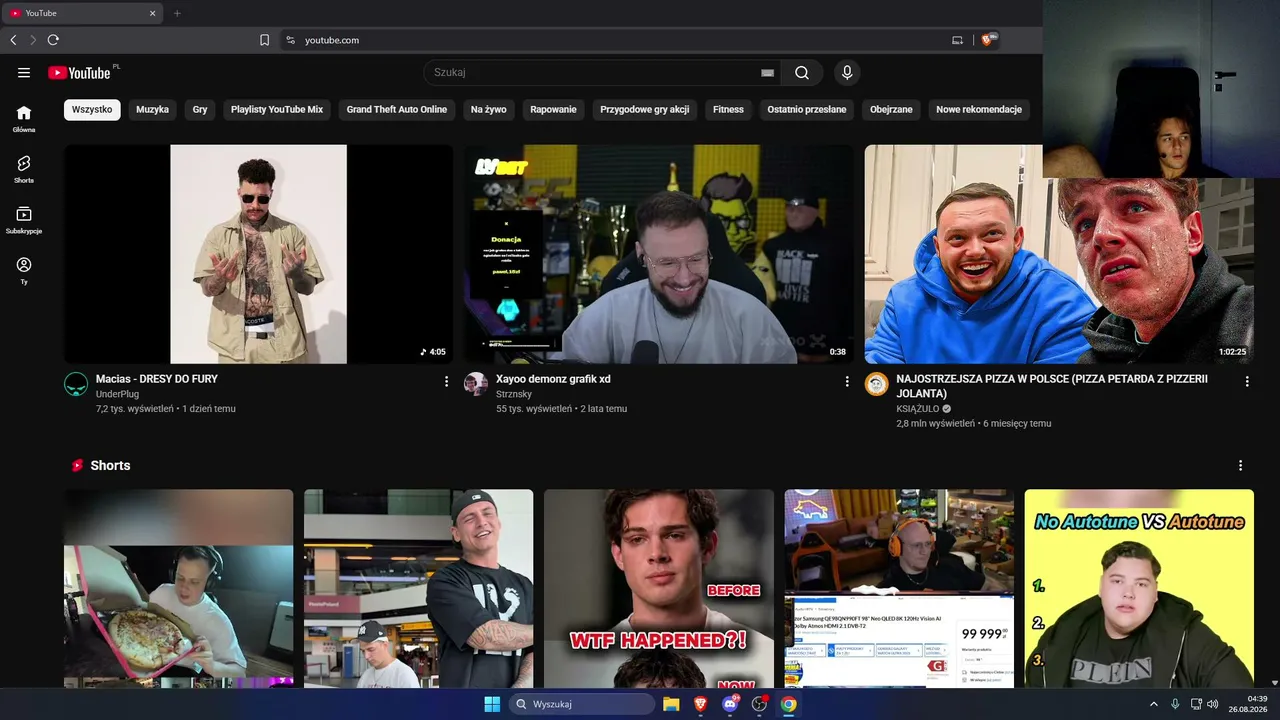Image resolution: width=1280 pixels, height=720 pixels.
Task: Open volume settings in system tray
Action: pyautogui.click(x=1212, y=704)
